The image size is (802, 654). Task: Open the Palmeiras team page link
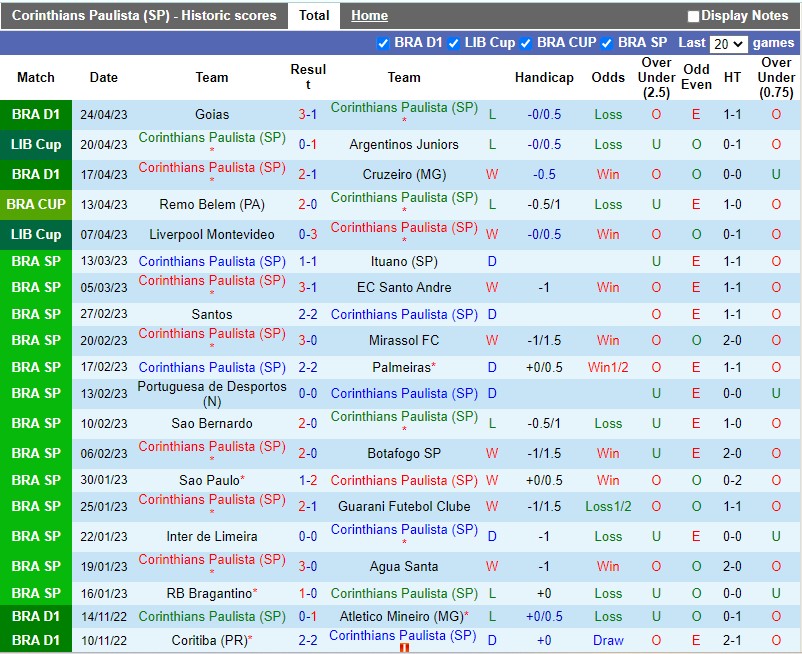click(x=401, y=367)
